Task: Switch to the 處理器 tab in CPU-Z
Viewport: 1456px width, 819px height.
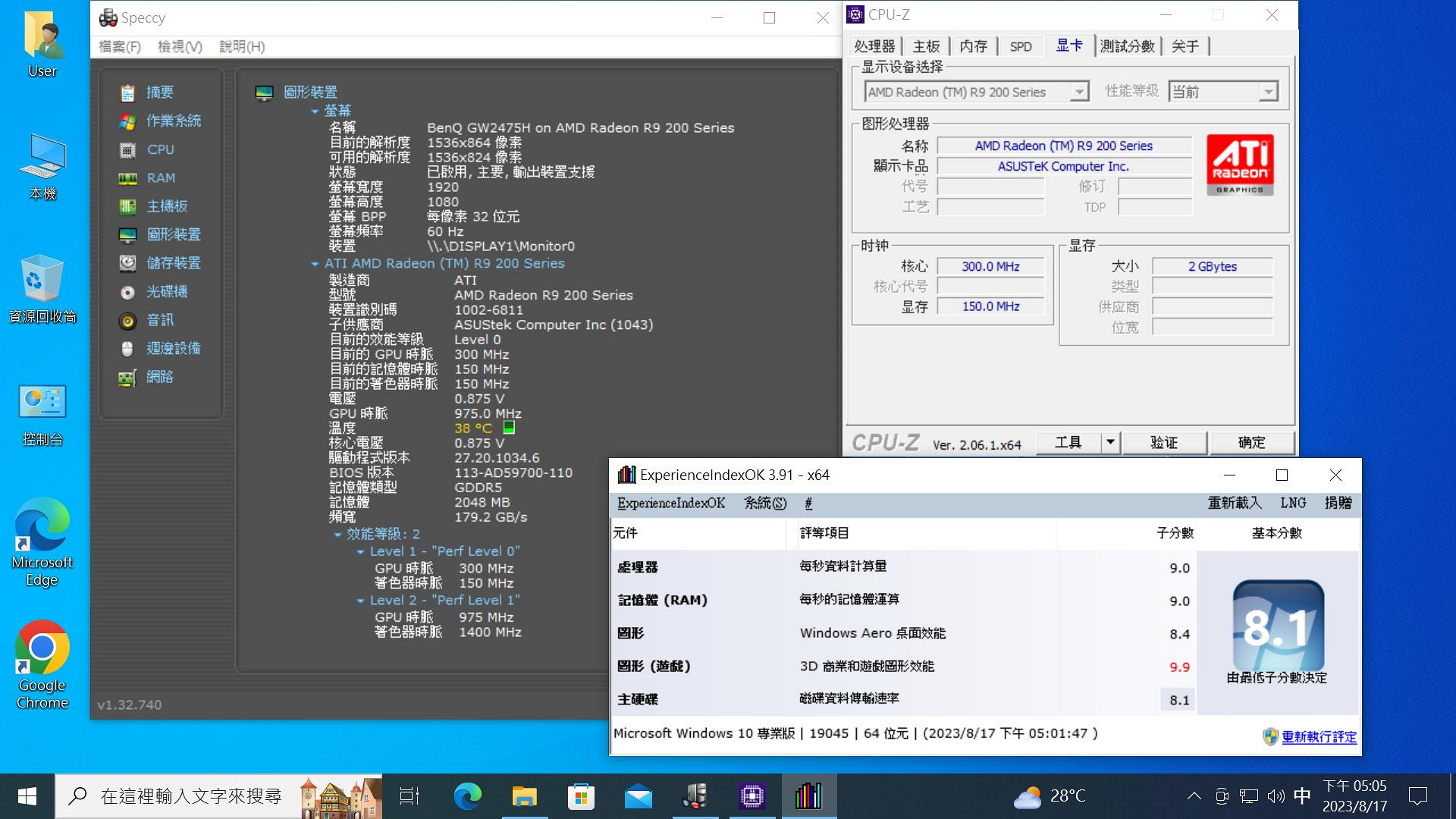Action: click(x=874, y=46)
